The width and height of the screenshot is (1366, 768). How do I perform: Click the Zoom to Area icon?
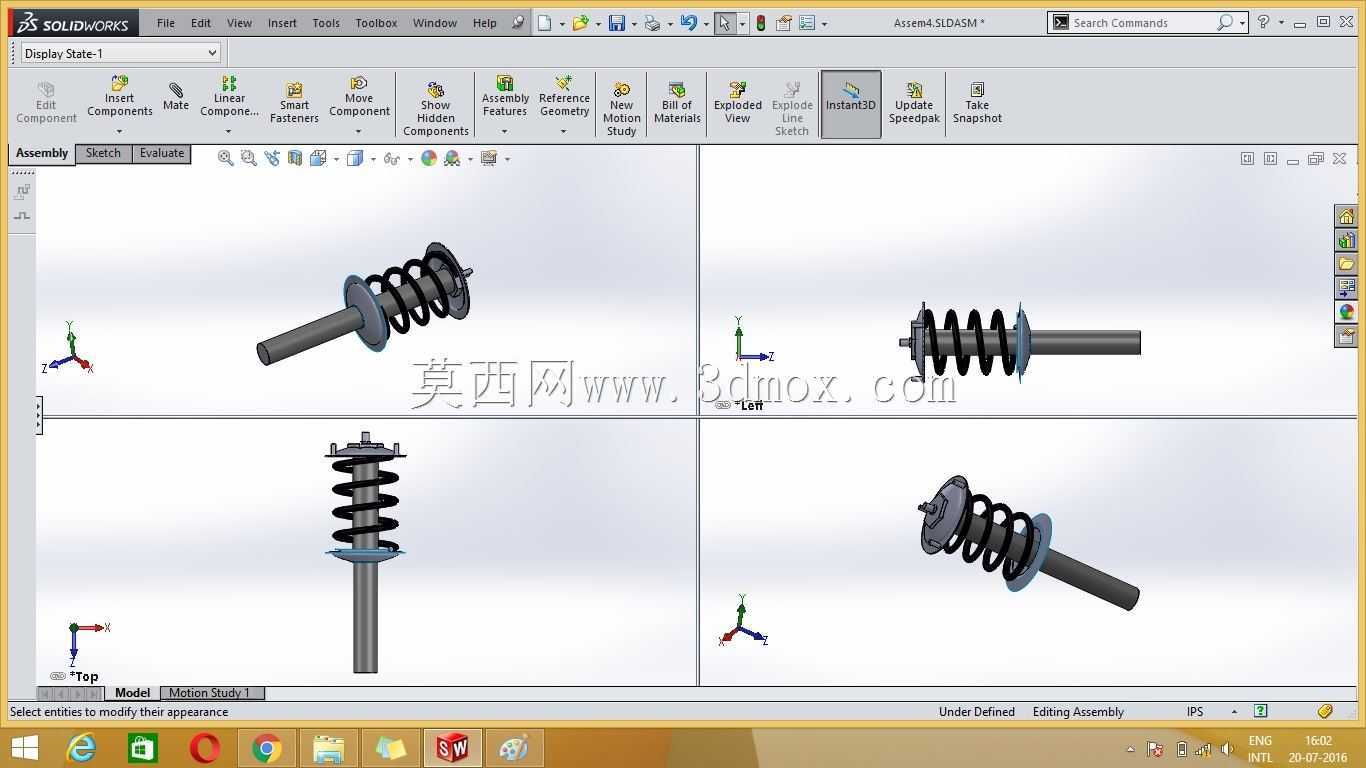pyautogui.click(x=249, y=158)
